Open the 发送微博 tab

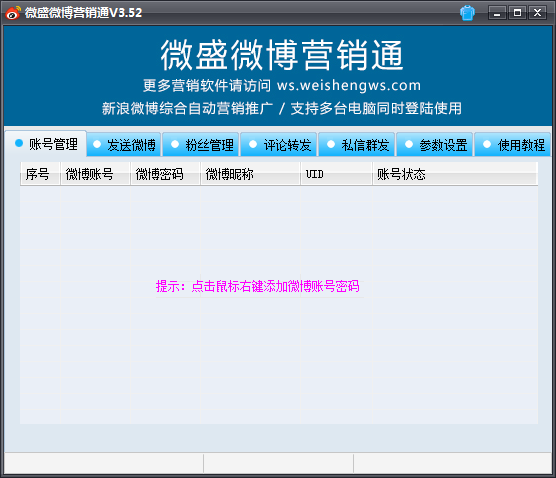point(124,145)
